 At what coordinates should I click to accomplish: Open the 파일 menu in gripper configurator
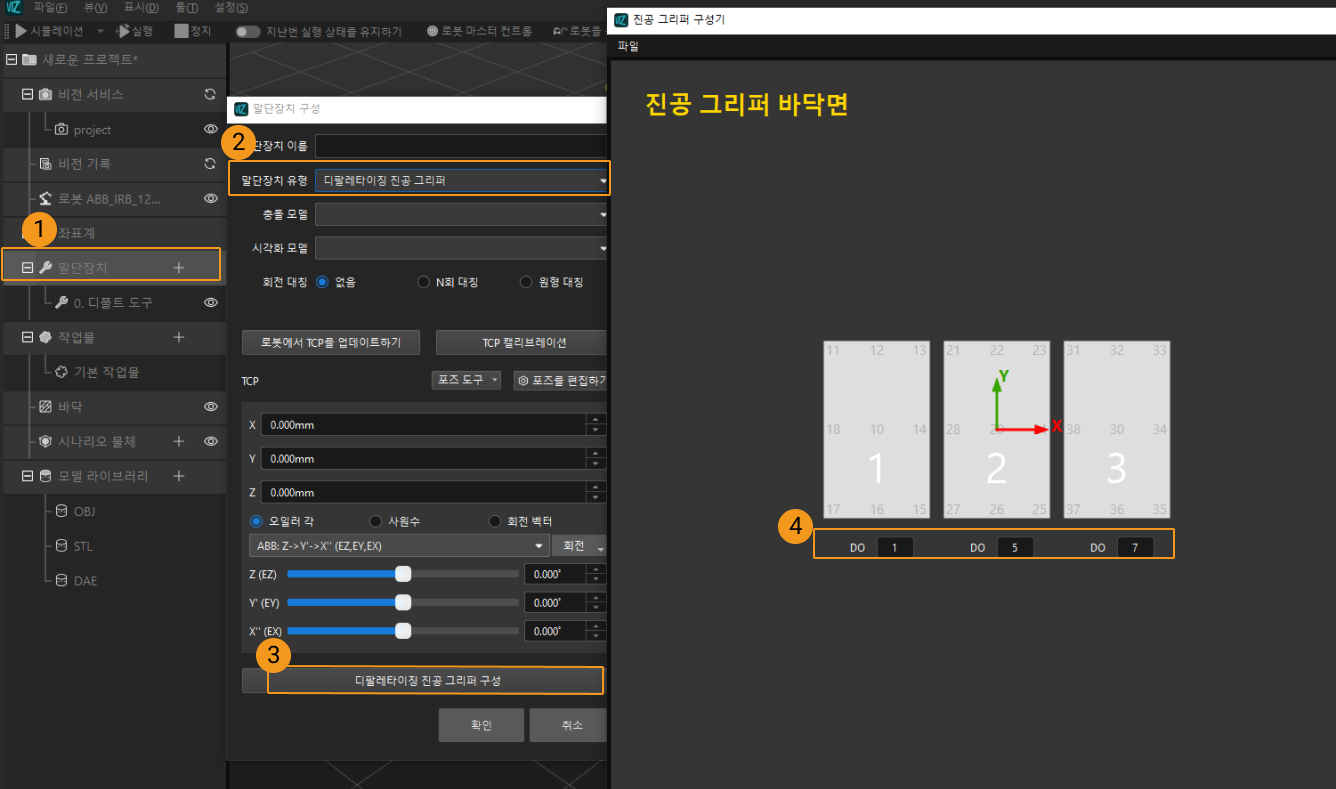(x=628, y=46)
